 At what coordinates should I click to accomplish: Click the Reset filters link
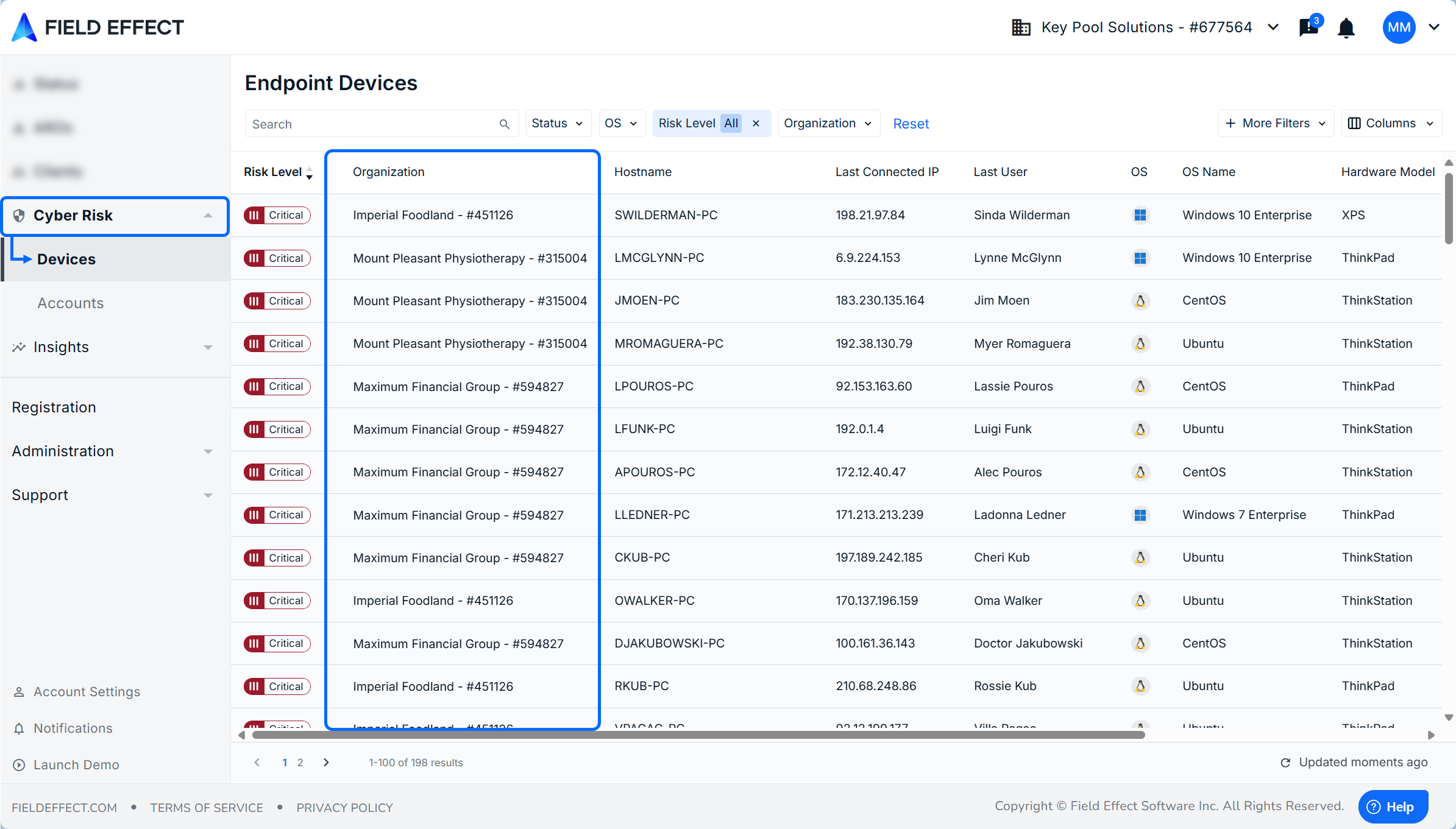point(911,124)
